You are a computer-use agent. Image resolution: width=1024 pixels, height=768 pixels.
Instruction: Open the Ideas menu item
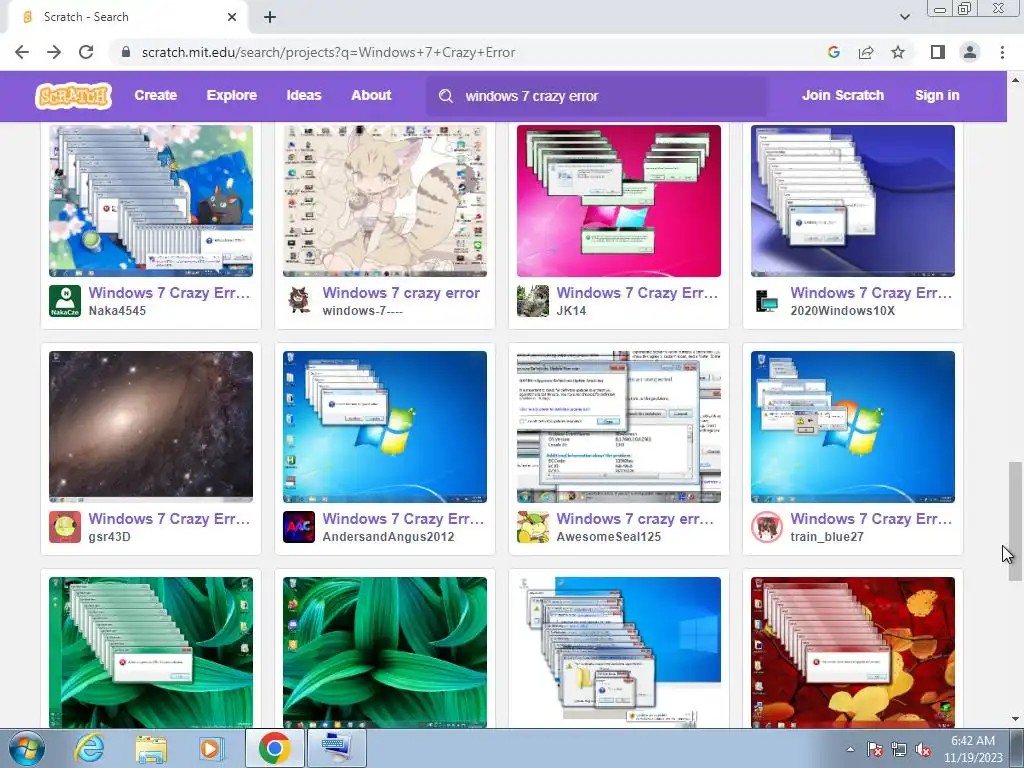click(x=304, y=95)
